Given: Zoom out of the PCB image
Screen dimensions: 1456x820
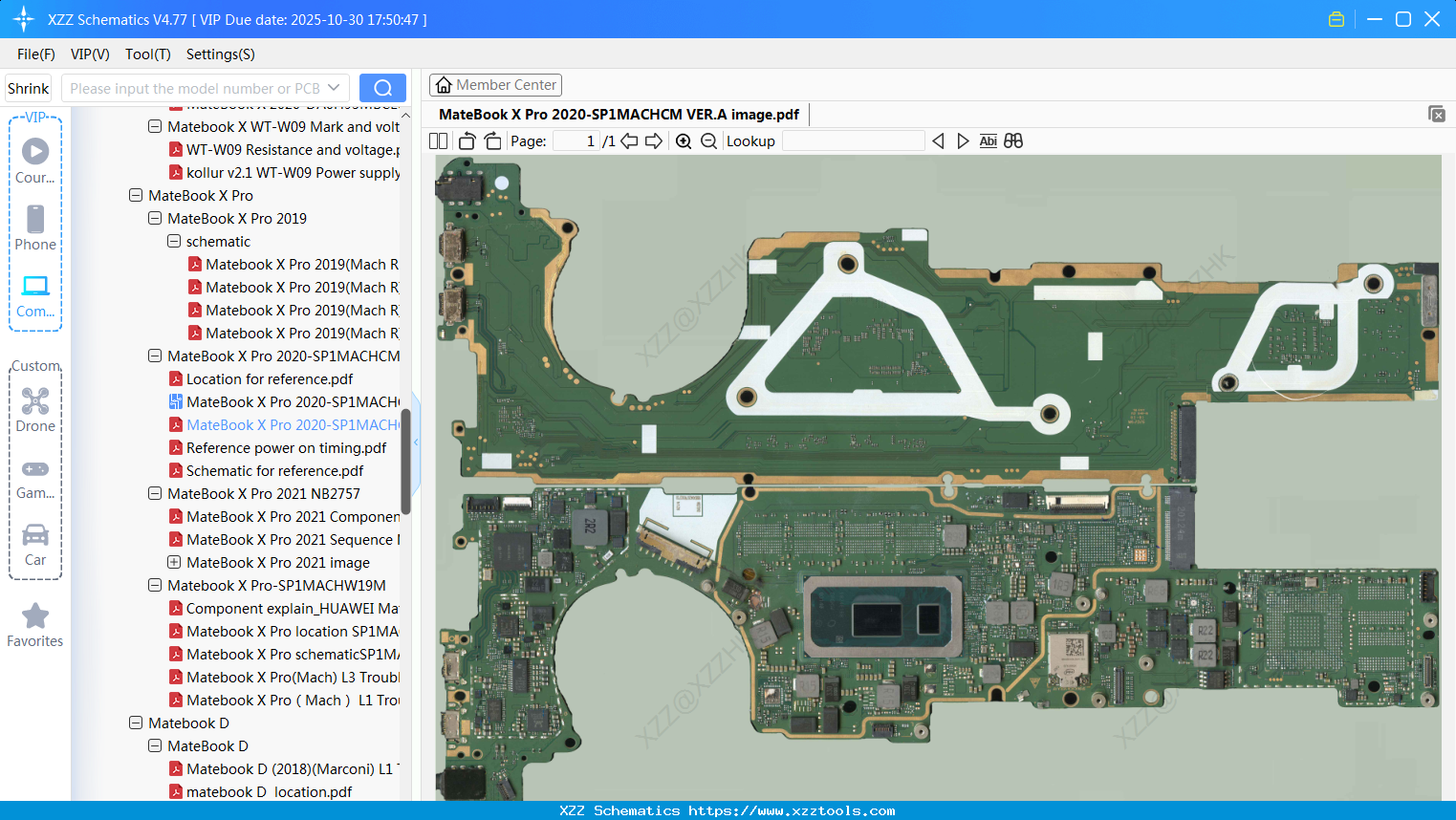Looking at the screenshot, I should click(708, 141).
